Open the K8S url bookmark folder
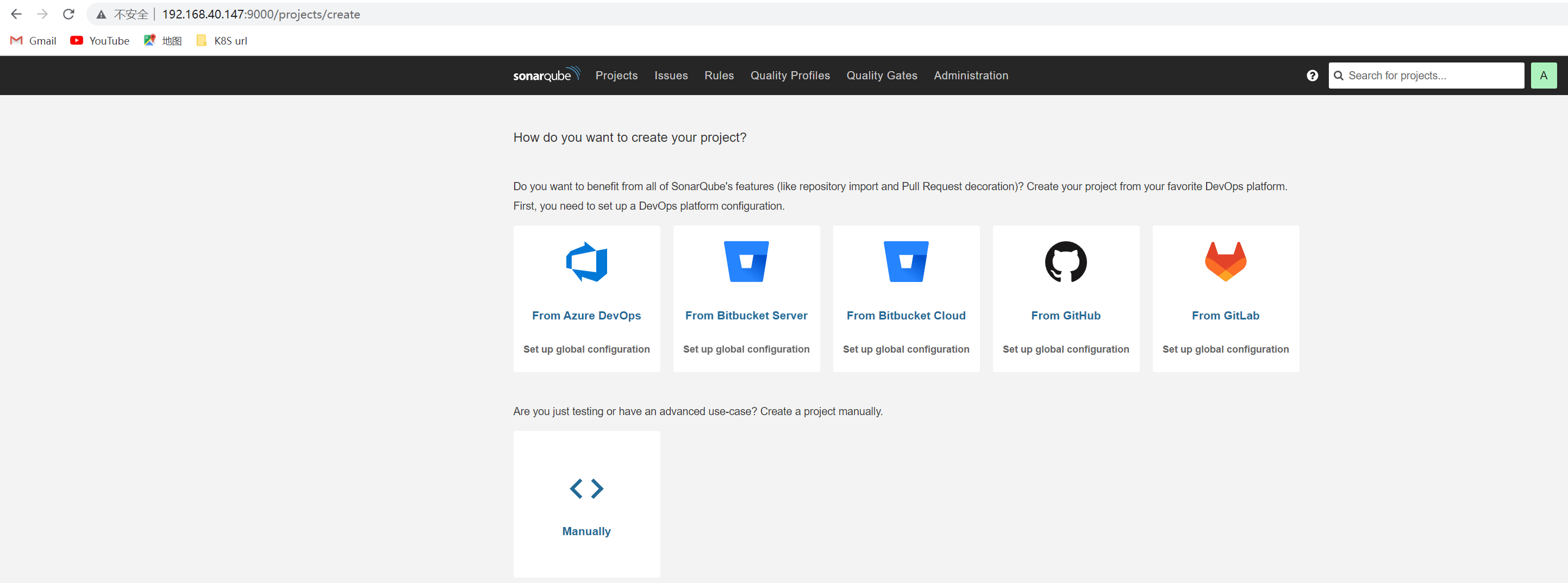Viewport: 1568px width, 583px height. (222, 41)
